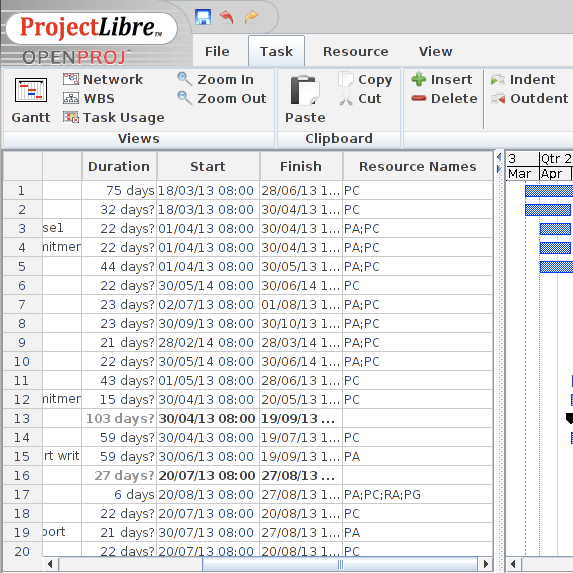
Task: Click the table horizontal scrollbar thumb
Action: (340, 564)
